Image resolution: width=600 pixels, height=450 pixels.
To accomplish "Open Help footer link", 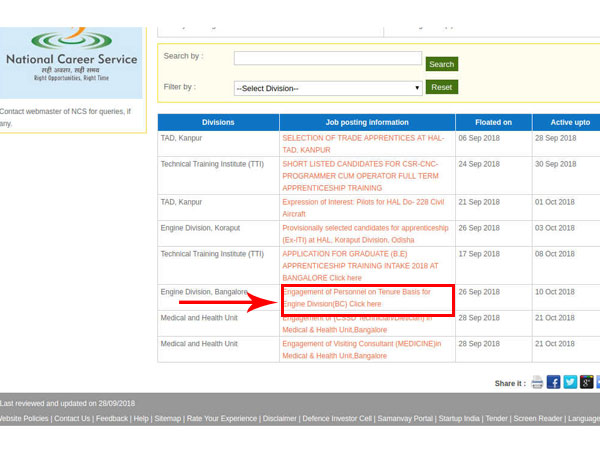I will pyautogui.click(x=141, y=419).
